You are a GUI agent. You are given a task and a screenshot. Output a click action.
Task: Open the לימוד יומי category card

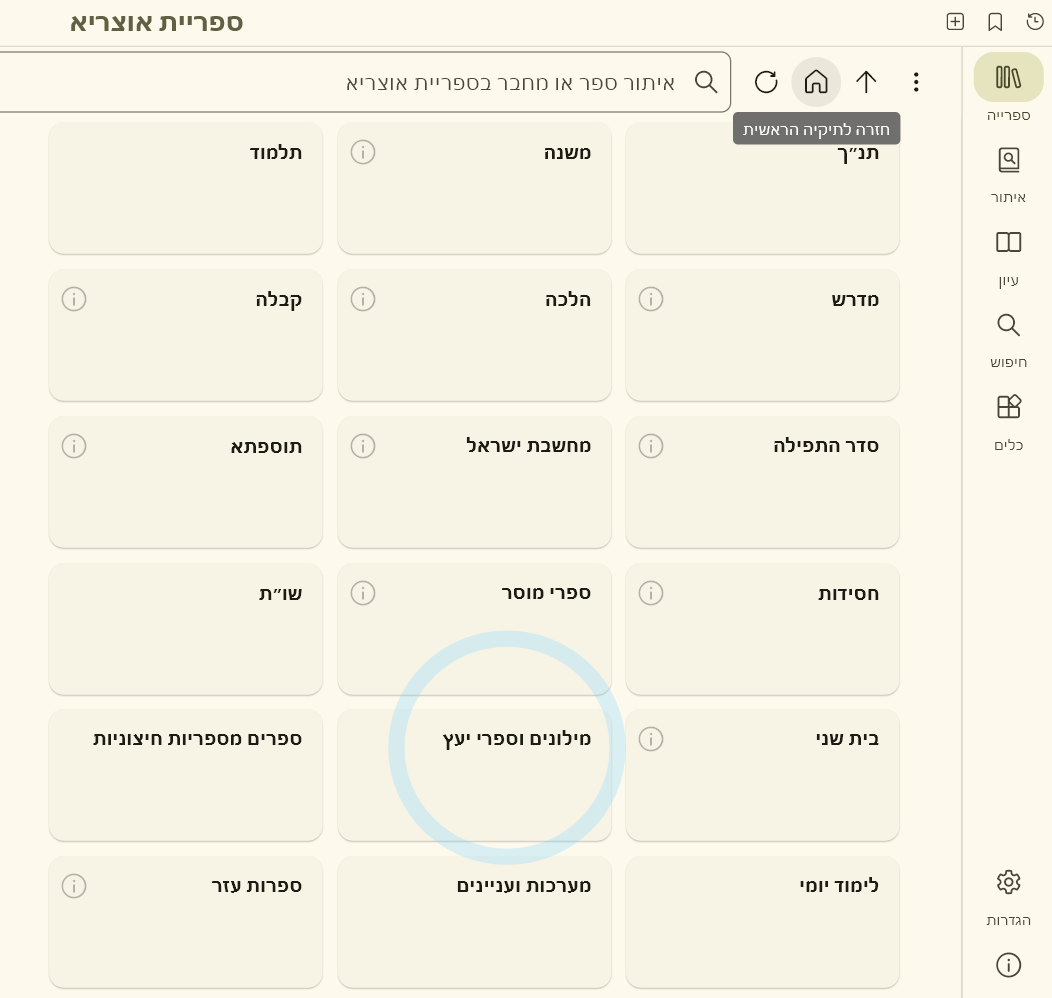point(762,922)
